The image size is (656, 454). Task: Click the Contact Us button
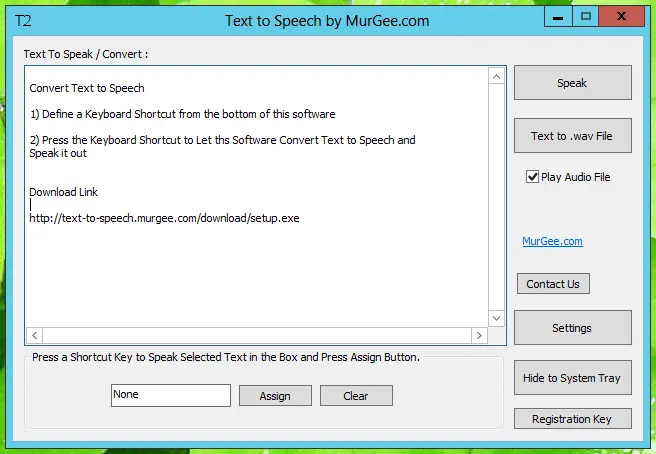(553, 284)
